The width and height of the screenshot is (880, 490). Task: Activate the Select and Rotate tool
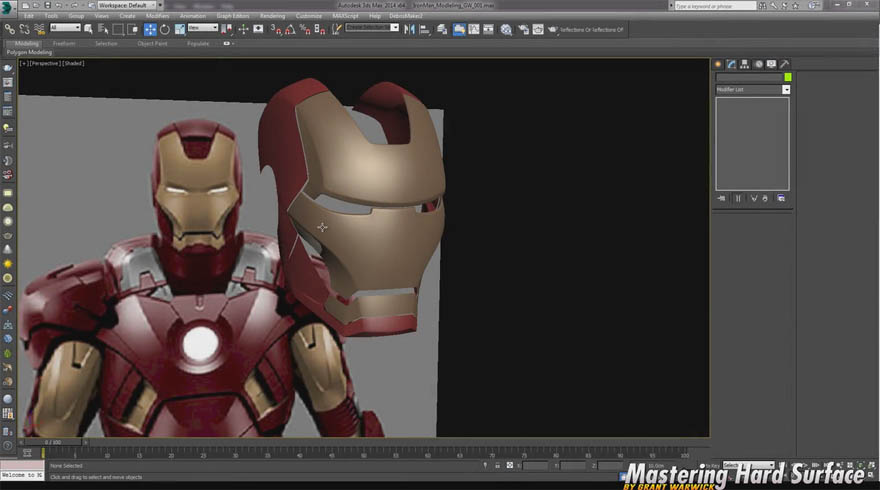pos(164,29)
